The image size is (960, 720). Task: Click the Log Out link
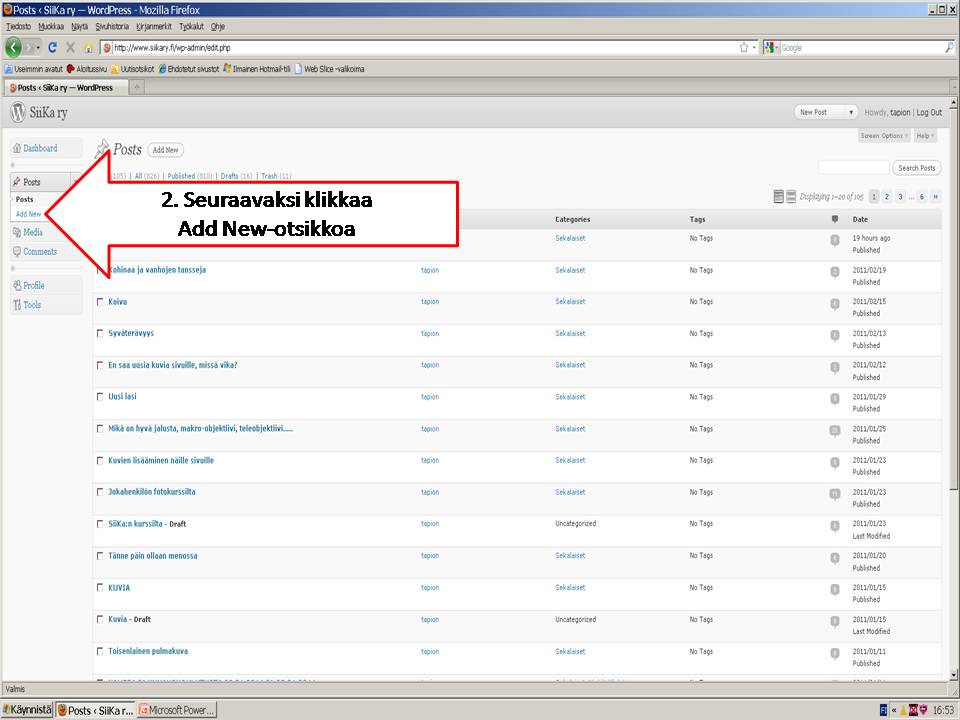point(929,113)
